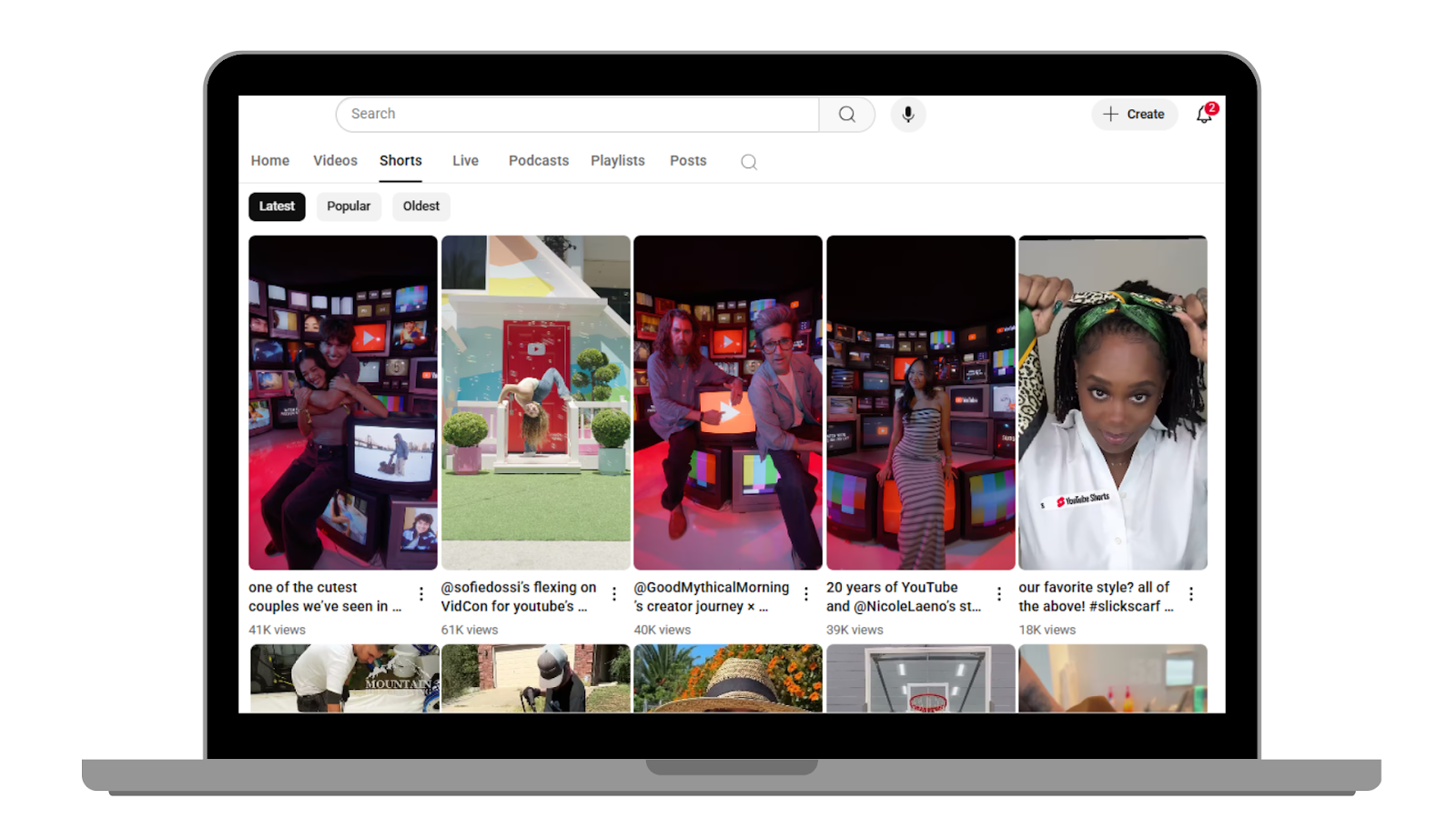
Task: Open the short thumbnail with basketball hoop
Action: pos(921,679)
